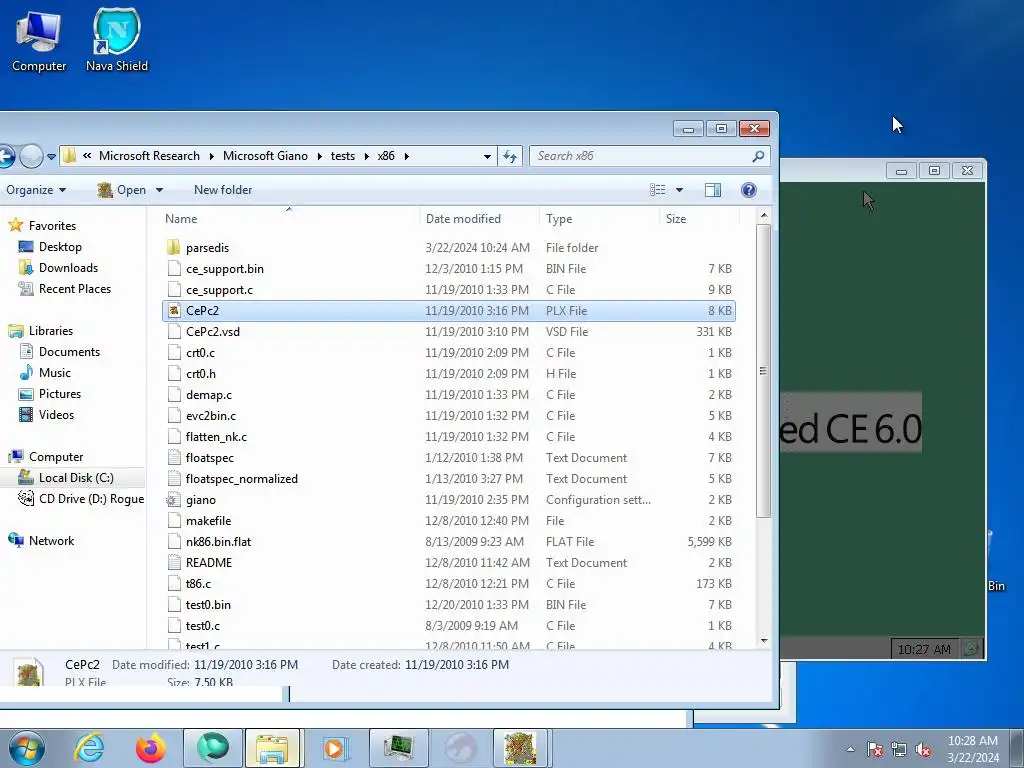Open the Music library
This screenshot has width=1024, height=768.
click(x=54, y=373)
